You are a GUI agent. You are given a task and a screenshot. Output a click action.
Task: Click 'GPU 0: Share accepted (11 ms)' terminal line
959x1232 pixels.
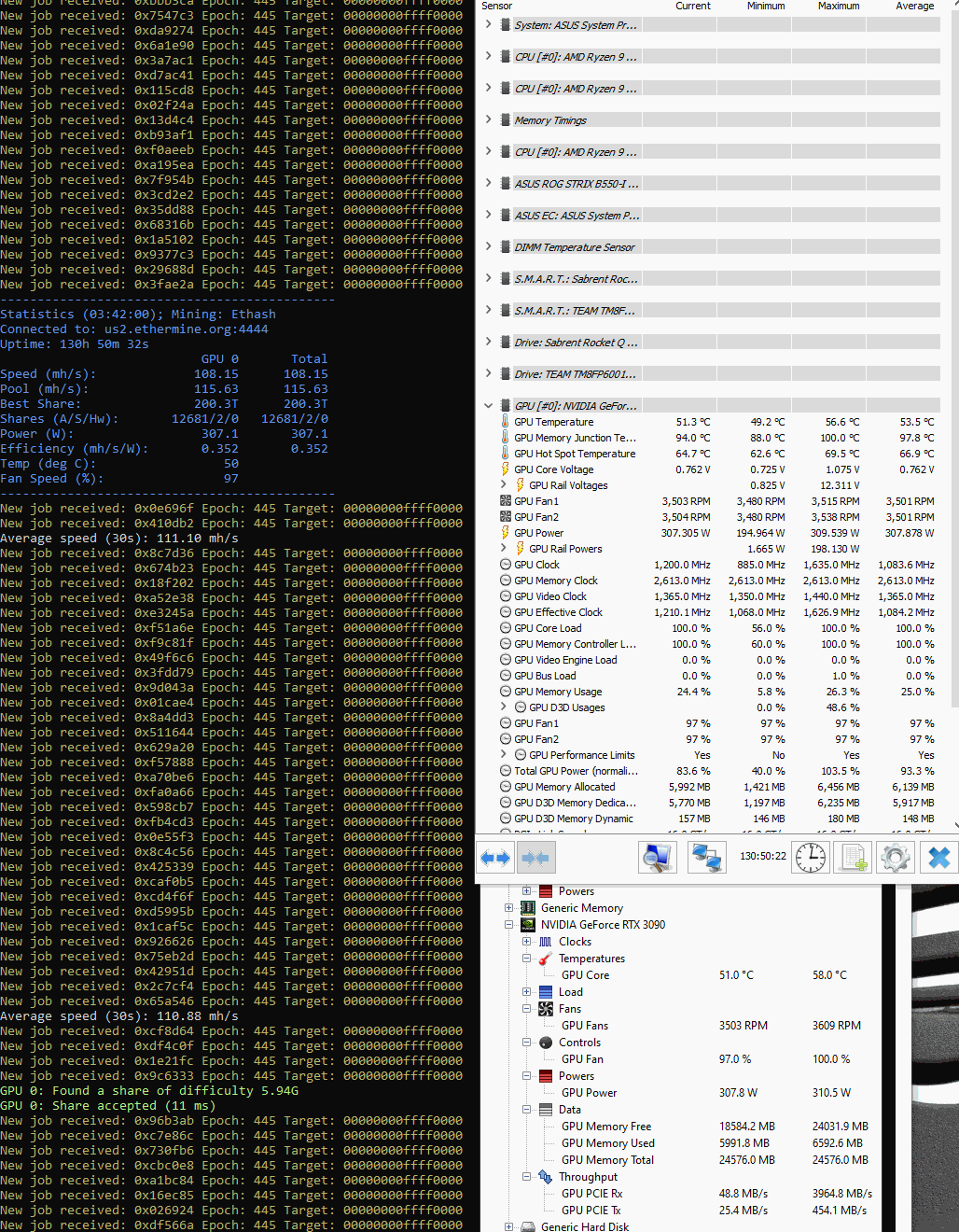[108, 1106]
